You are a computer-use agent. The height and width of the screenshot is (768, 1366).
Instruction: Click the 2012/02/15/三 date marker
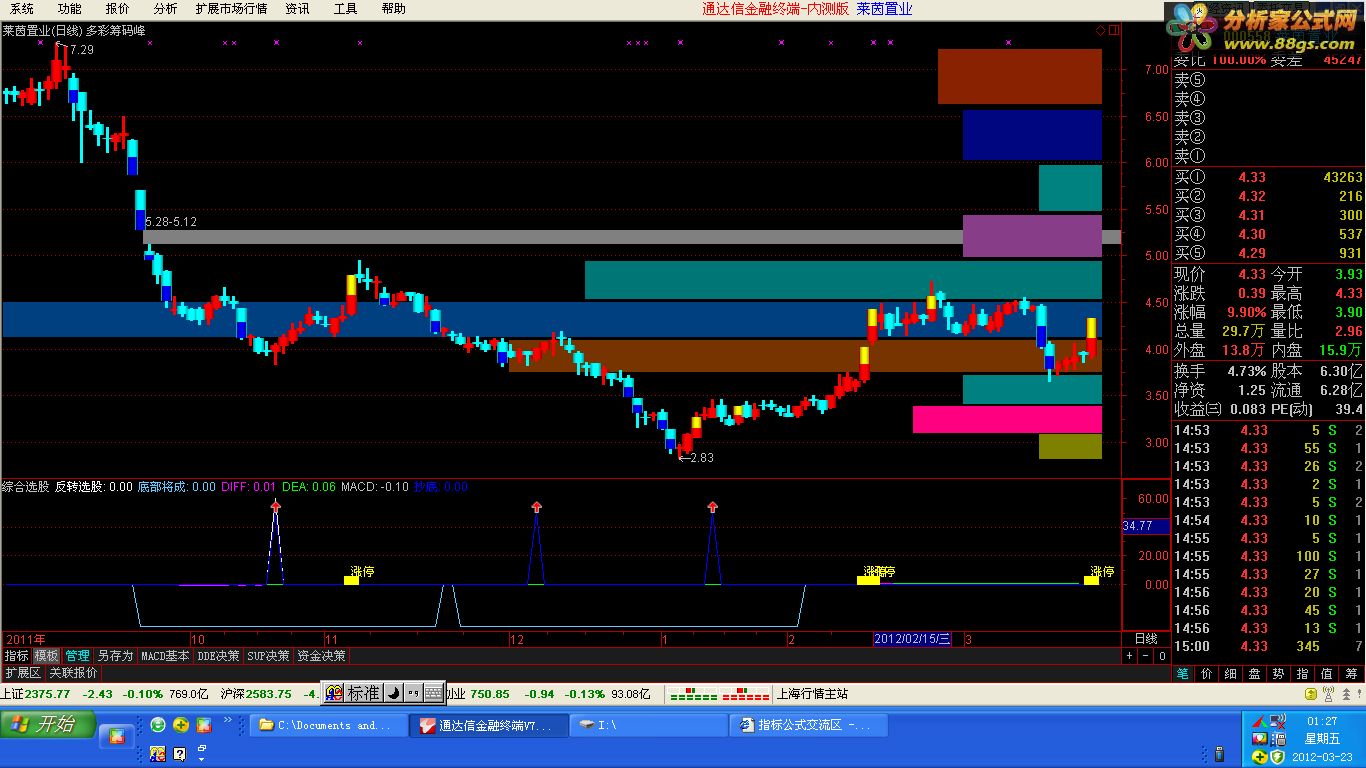pyautogui.click(x=912, y=638)
